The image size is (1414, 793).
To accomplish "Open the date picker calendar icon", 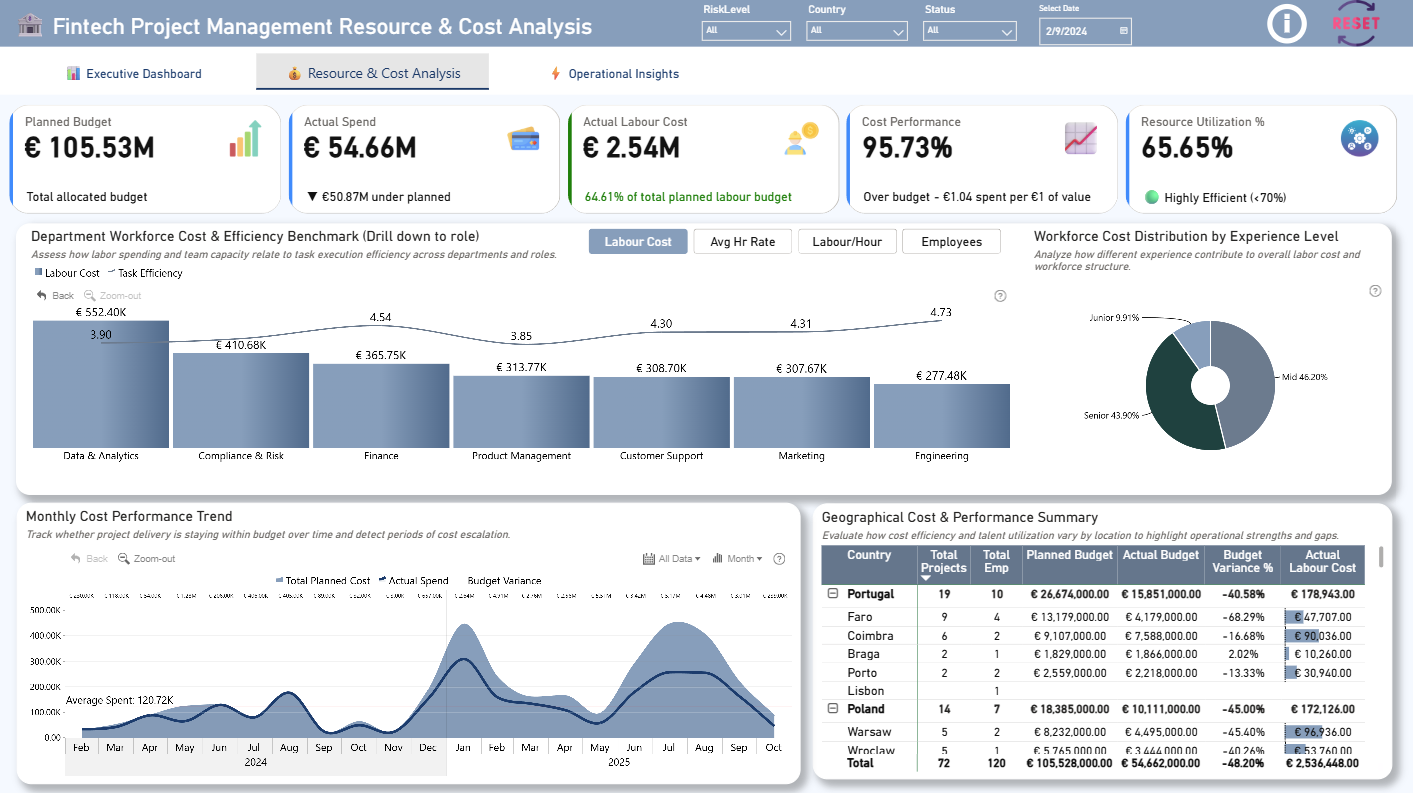I will (1124, 32).
